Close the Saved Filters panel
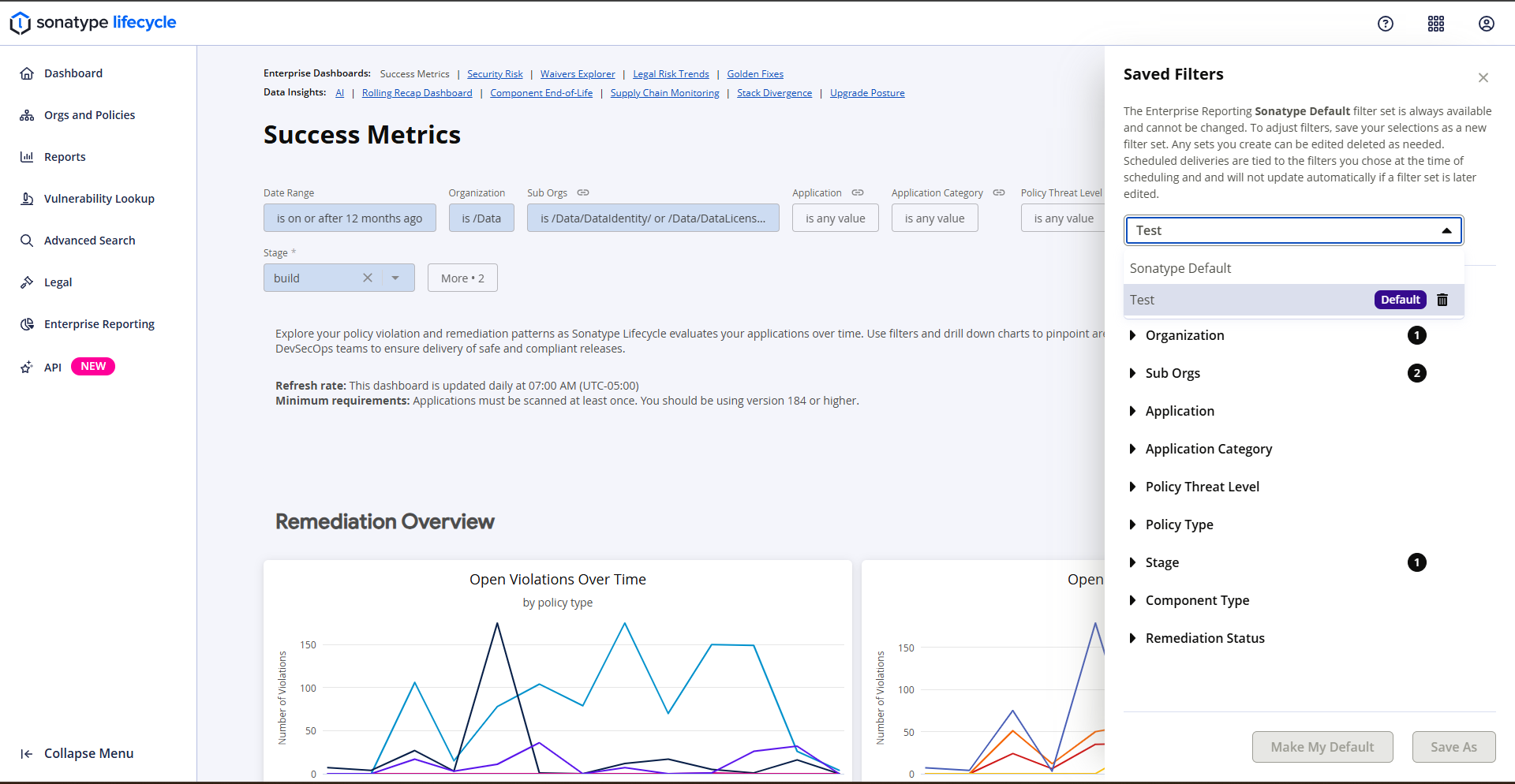This screenshot has height=784, width=1515. pyautogui.click(x=1483, y=77)
